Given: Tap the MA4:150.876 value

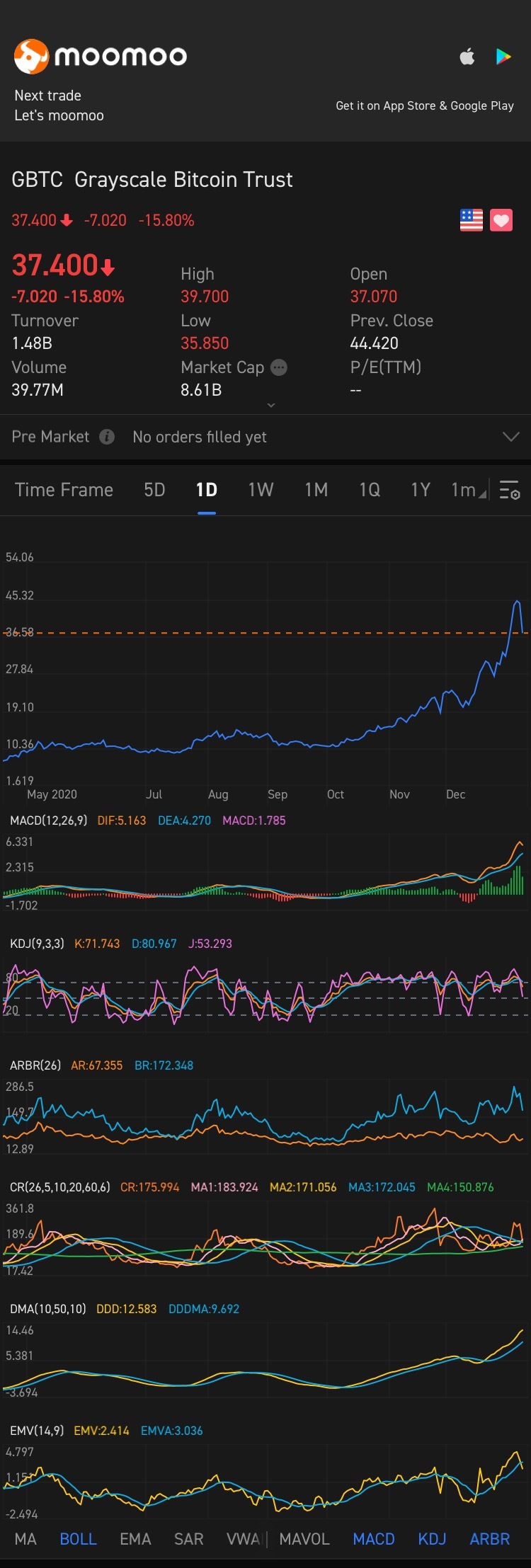Looking at the screenshot, I should [x=460, y=1187].
